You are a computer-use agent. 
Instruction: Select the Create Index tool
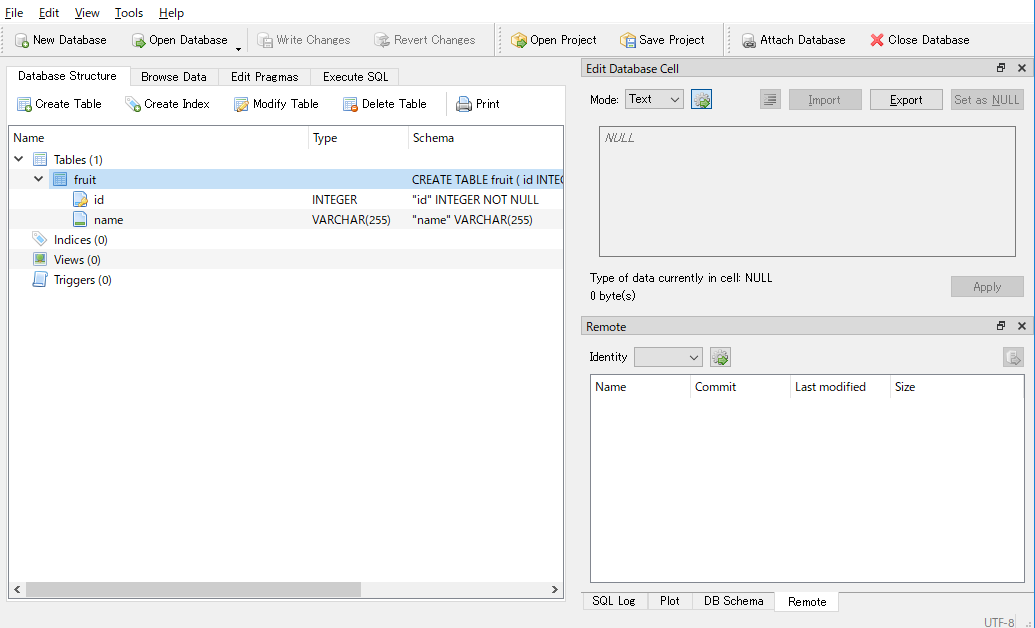[167, 103]
